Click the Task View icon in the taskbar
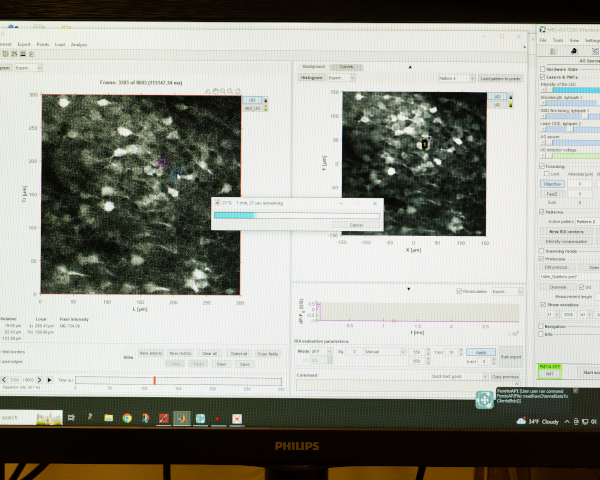The image size is (600, 480). (x=71, y=418)
